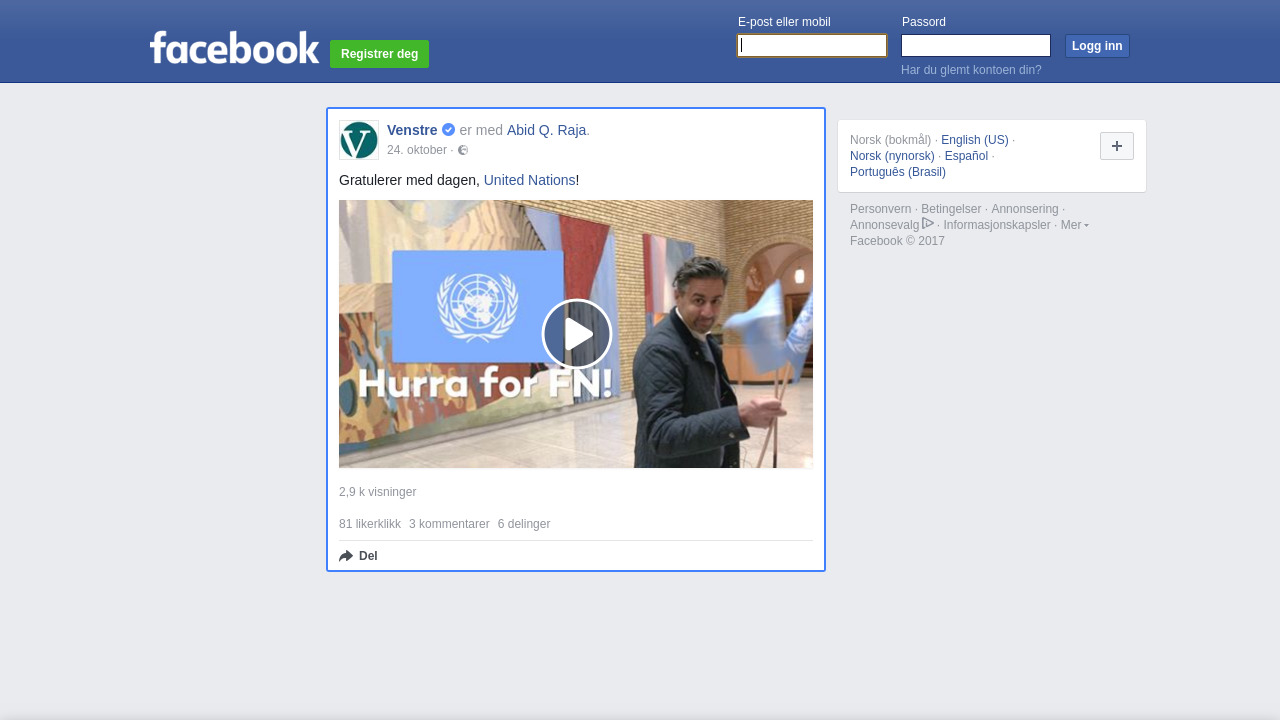The image size is (1280, 720).
Task: Open Abid Q. Raja's profile link
Action: (546, 130)
